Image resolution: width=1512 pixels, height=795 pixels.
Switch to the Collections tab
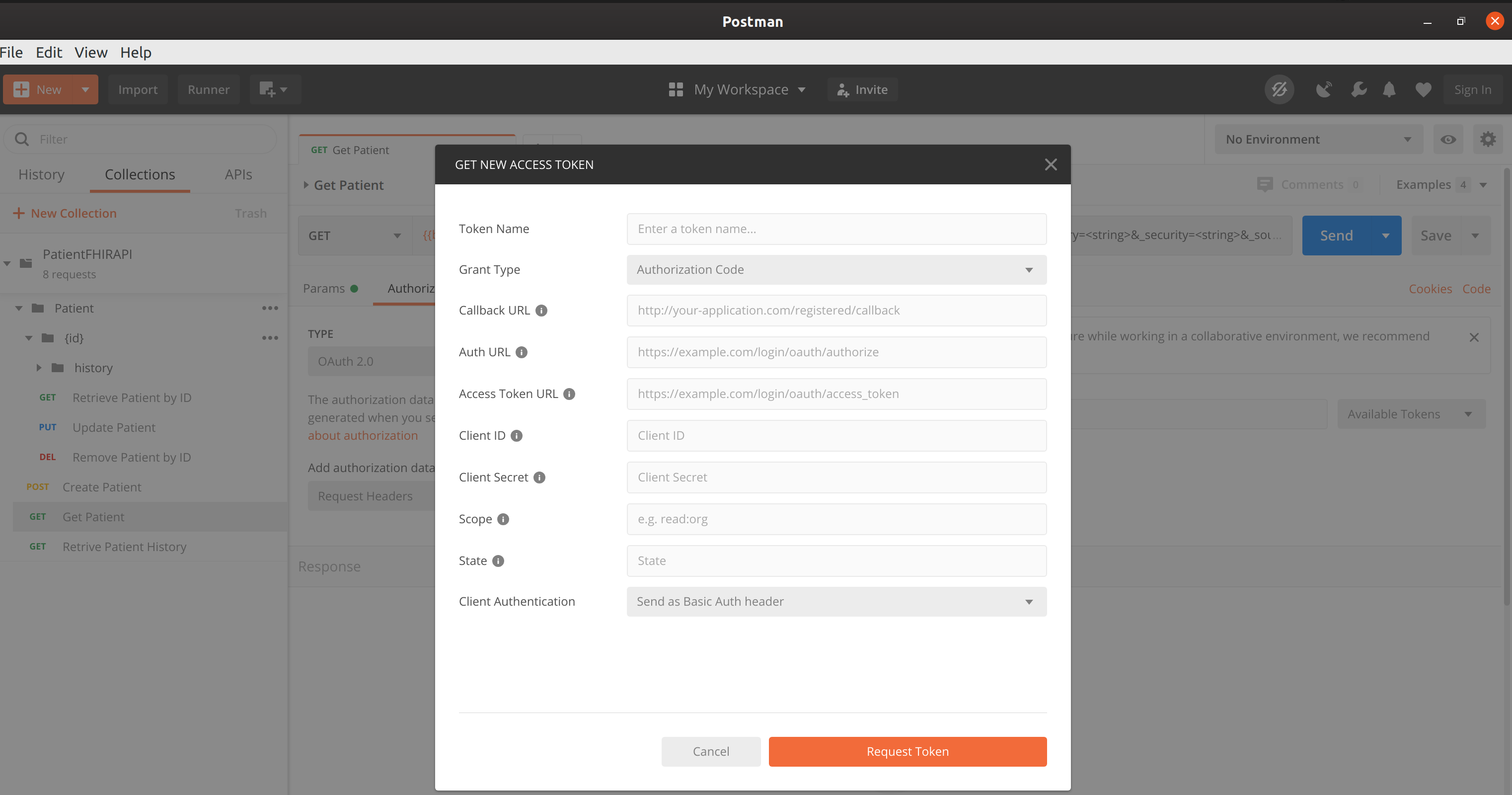pos(140,174)
